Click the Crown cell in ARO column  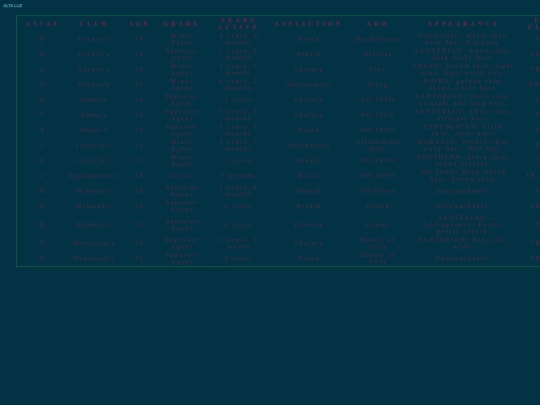[x=377, y=206]
